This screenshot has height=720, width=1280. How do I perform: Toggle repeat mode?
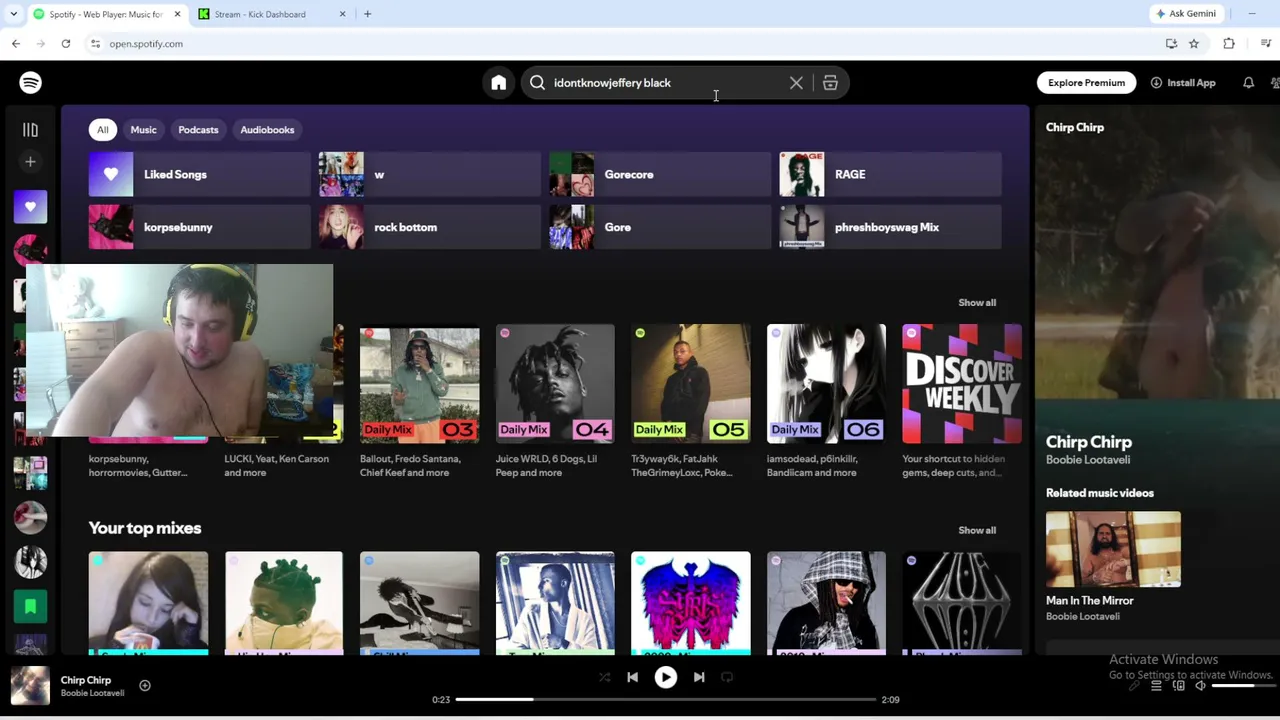[x=727, y=677]
